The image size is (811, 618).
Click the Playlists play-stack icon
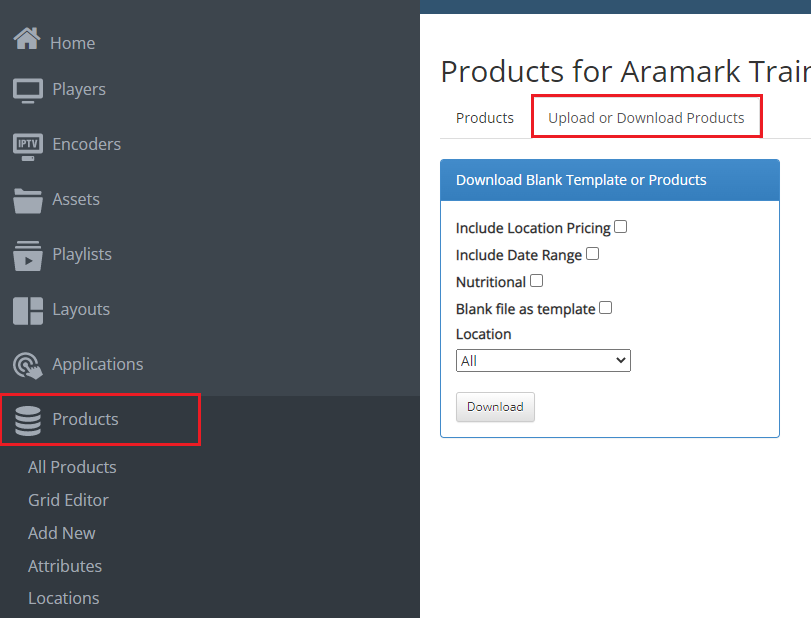click(28, 255)
